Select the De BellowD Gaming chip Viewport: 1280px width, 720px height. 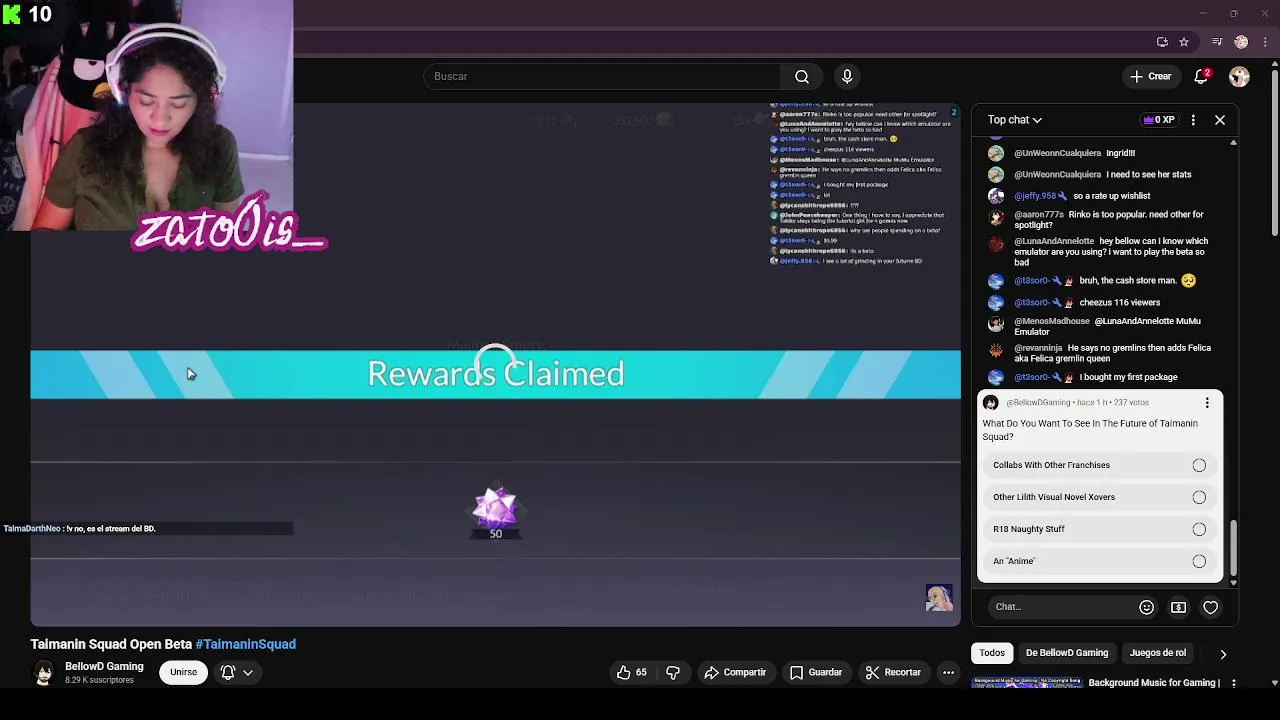click(x=1067, y=653)
